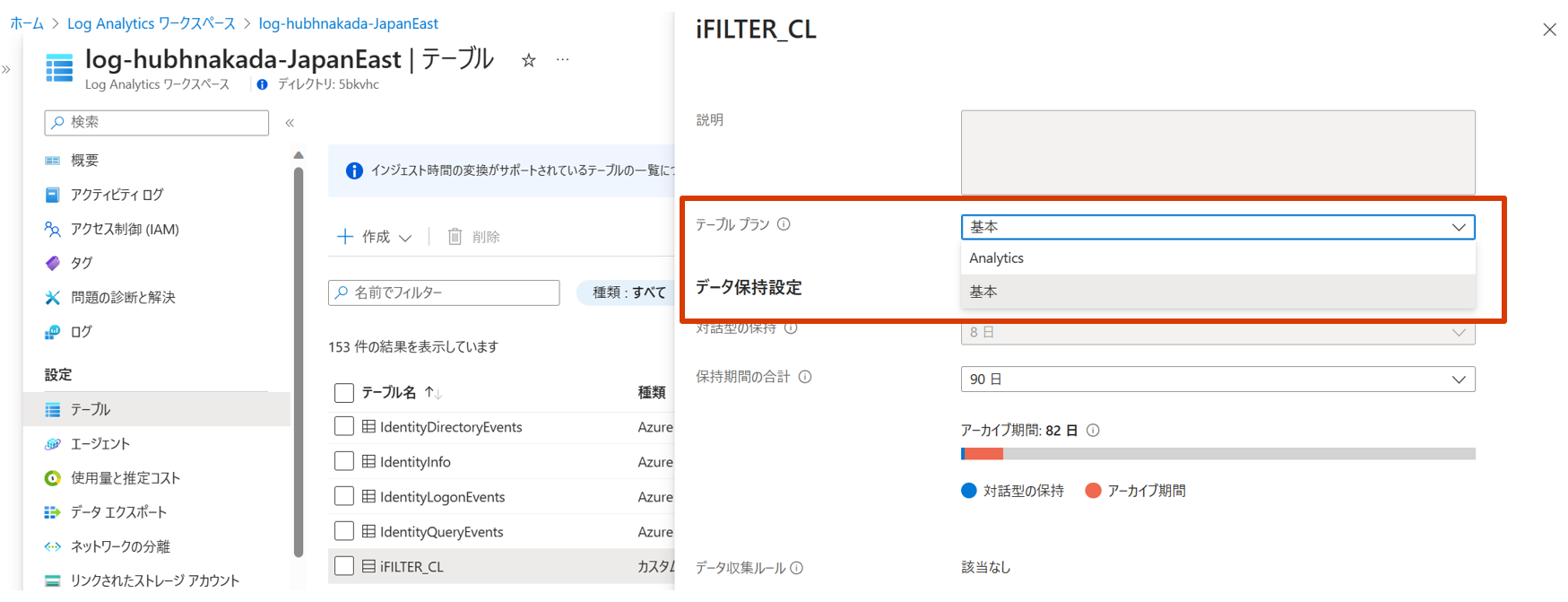Screen dimensions: 1568x602
Task: Collapse the sidebar with double chevron
Action: [290, 123]
